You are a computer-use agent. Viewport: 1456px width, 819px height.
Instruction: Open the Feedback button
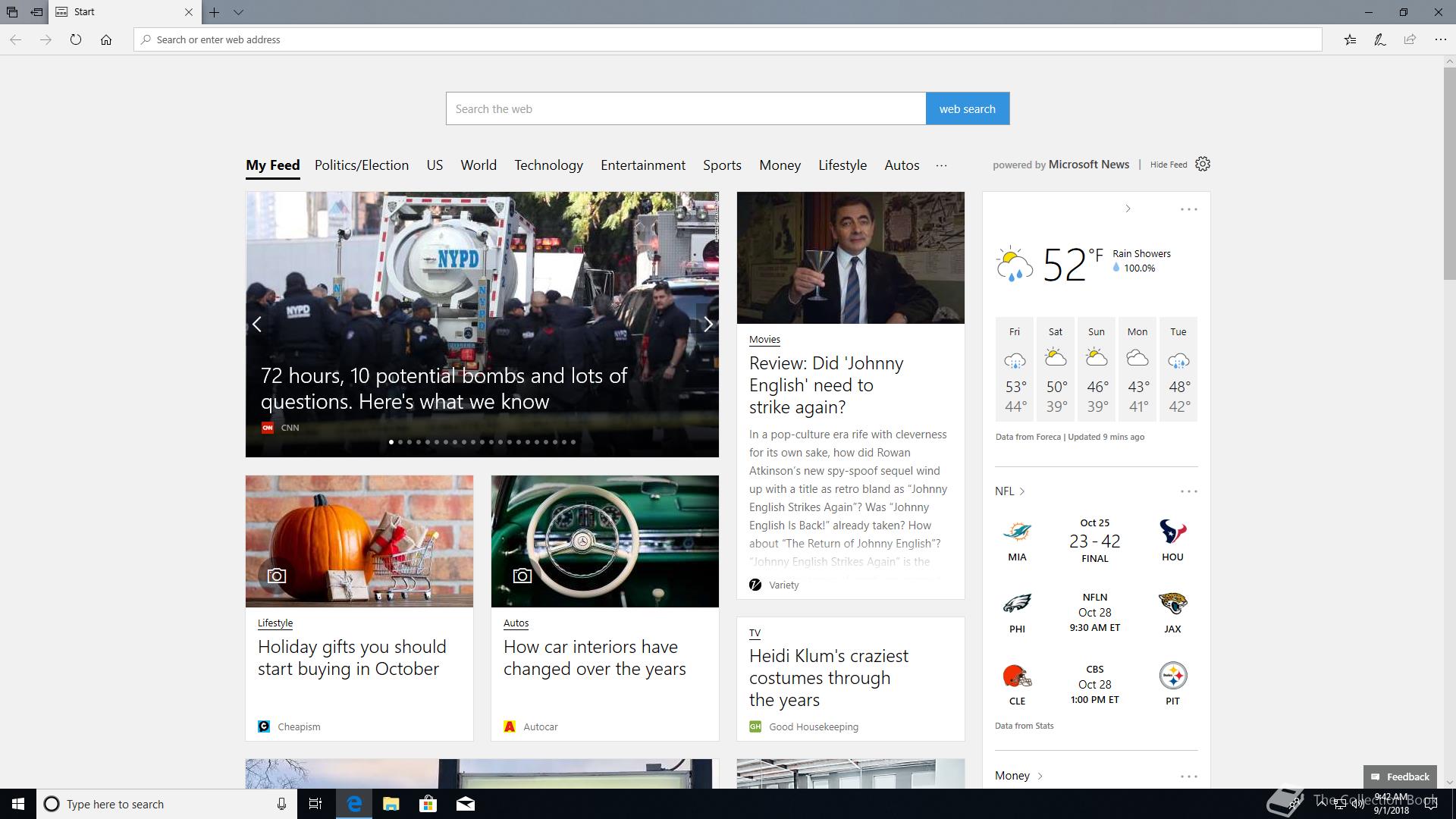(x=1400, y=777)
